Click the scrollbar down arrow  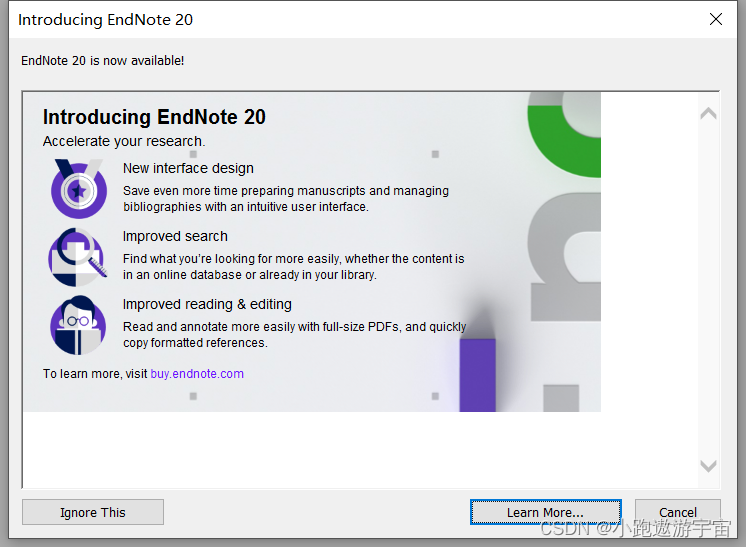[x=708, y=466]
